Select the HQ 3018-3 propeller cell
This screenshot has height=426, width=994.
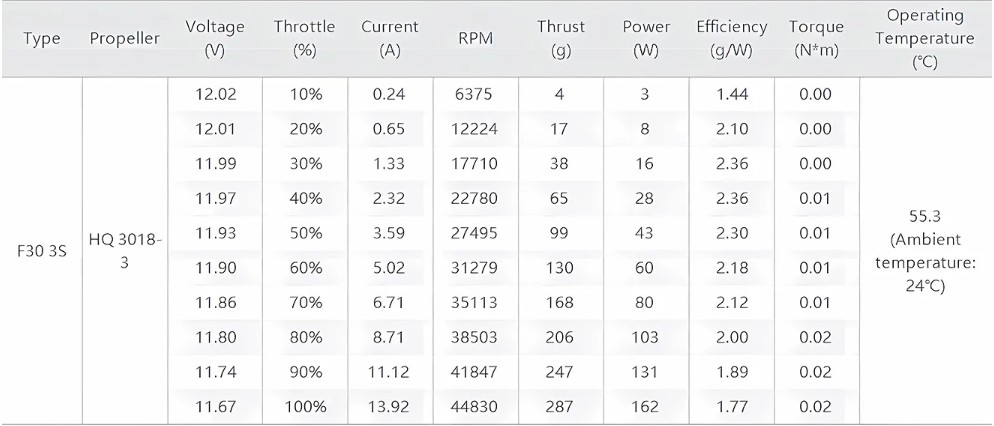pos(125,251)
